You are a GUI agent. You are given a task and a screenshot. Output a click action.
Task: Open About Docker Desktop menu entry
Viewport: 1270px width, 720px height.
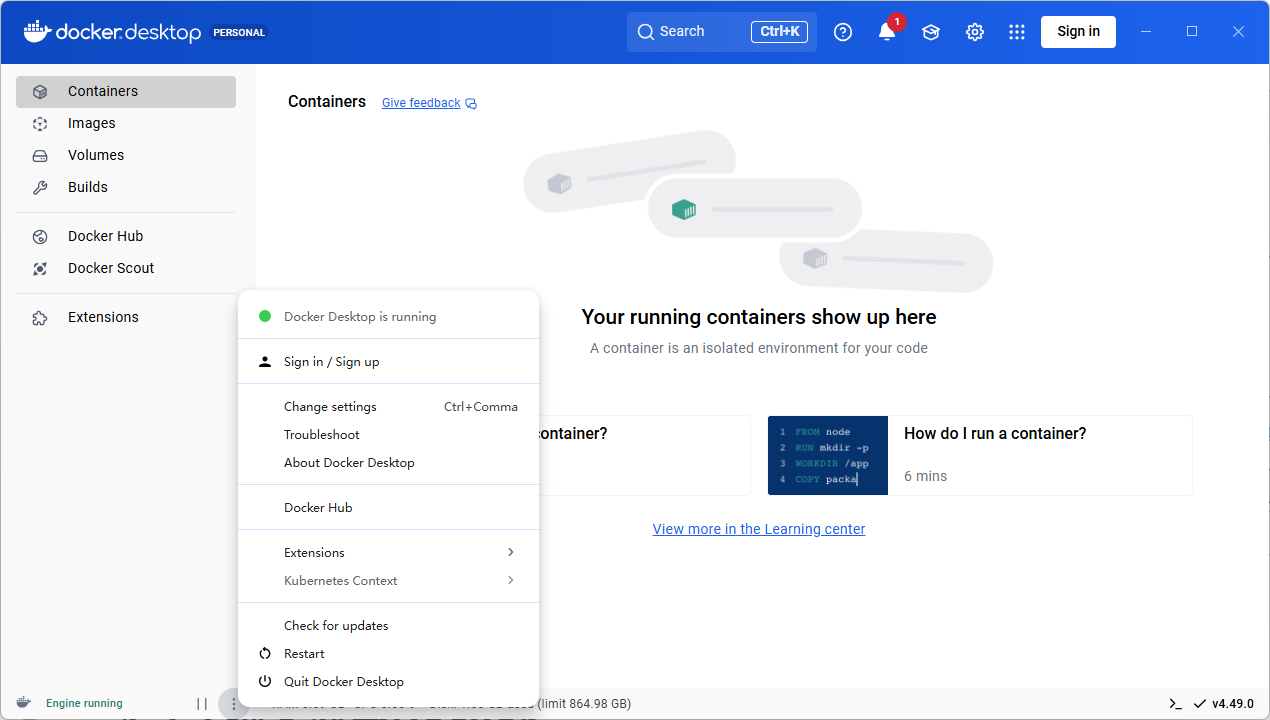tap(388, 463)
